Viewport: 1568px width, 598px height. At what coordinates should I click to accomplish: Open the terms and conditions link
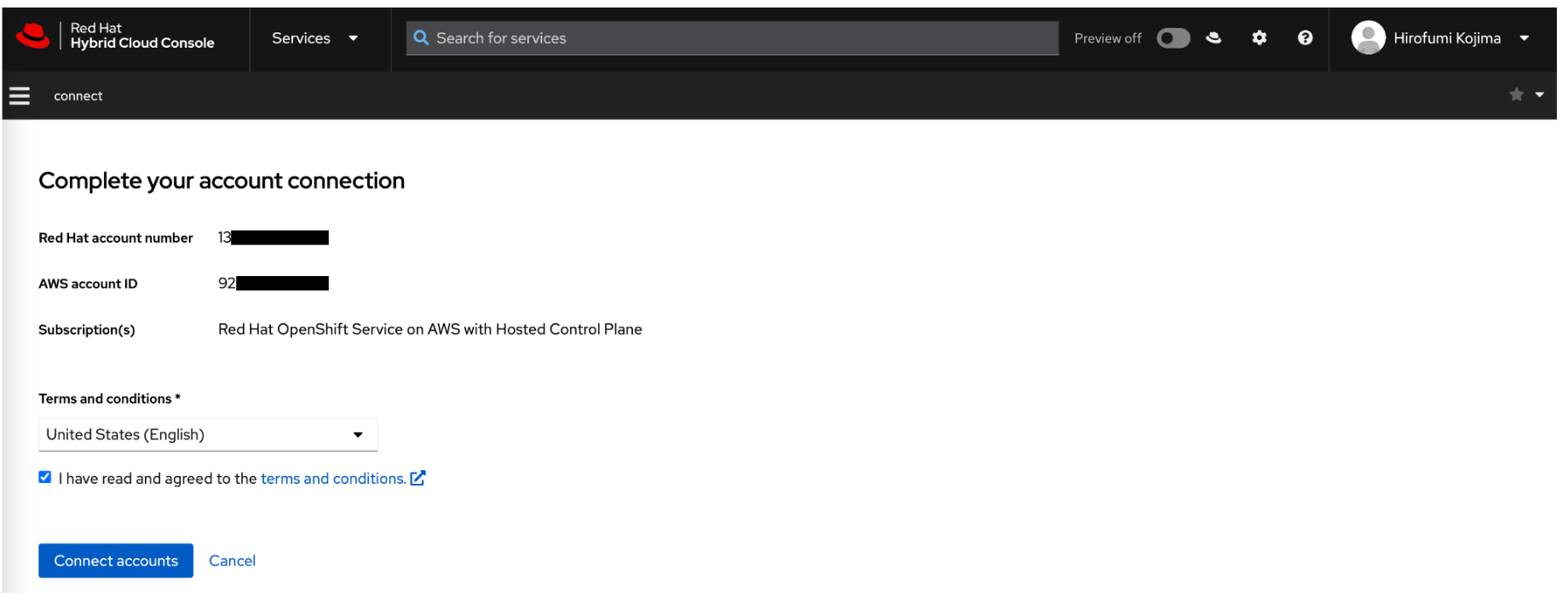click(x=333, y=479)
